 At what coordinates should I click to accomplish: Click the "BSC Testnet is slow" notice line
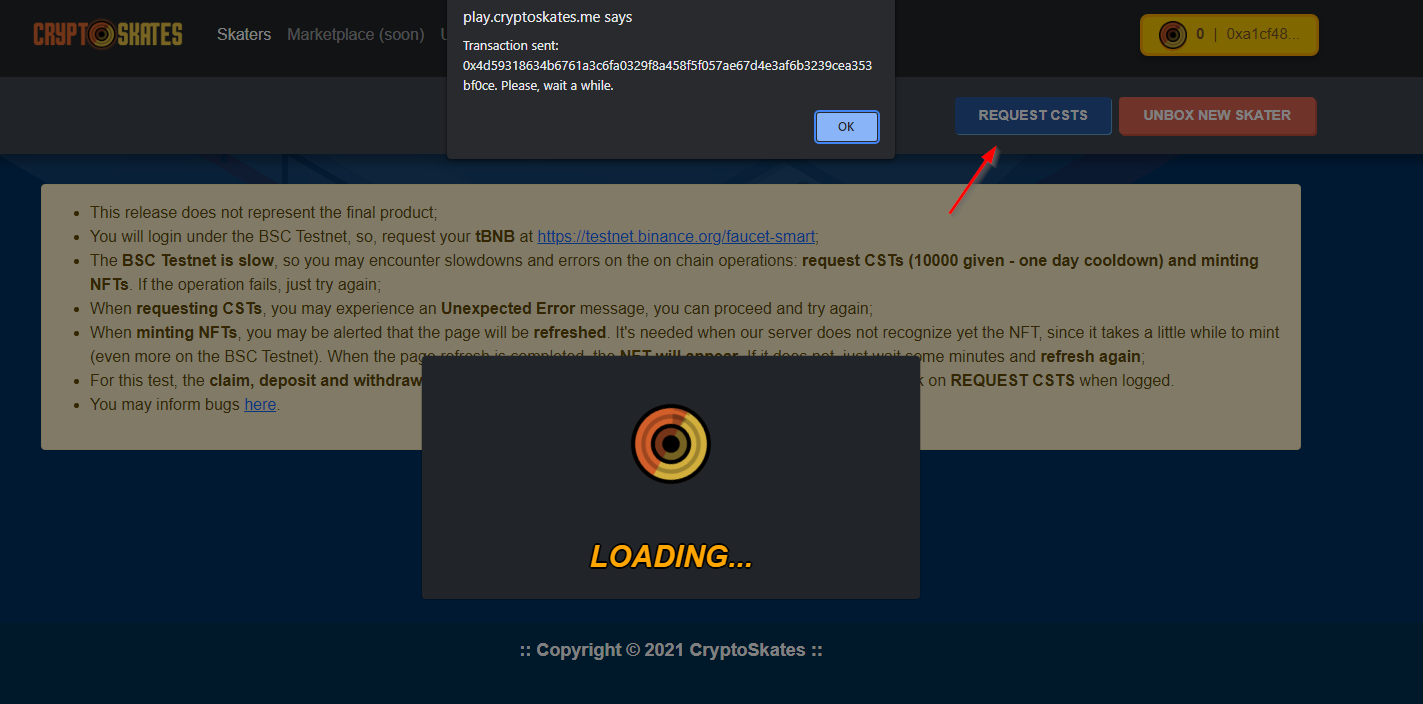tap(674, 272)
